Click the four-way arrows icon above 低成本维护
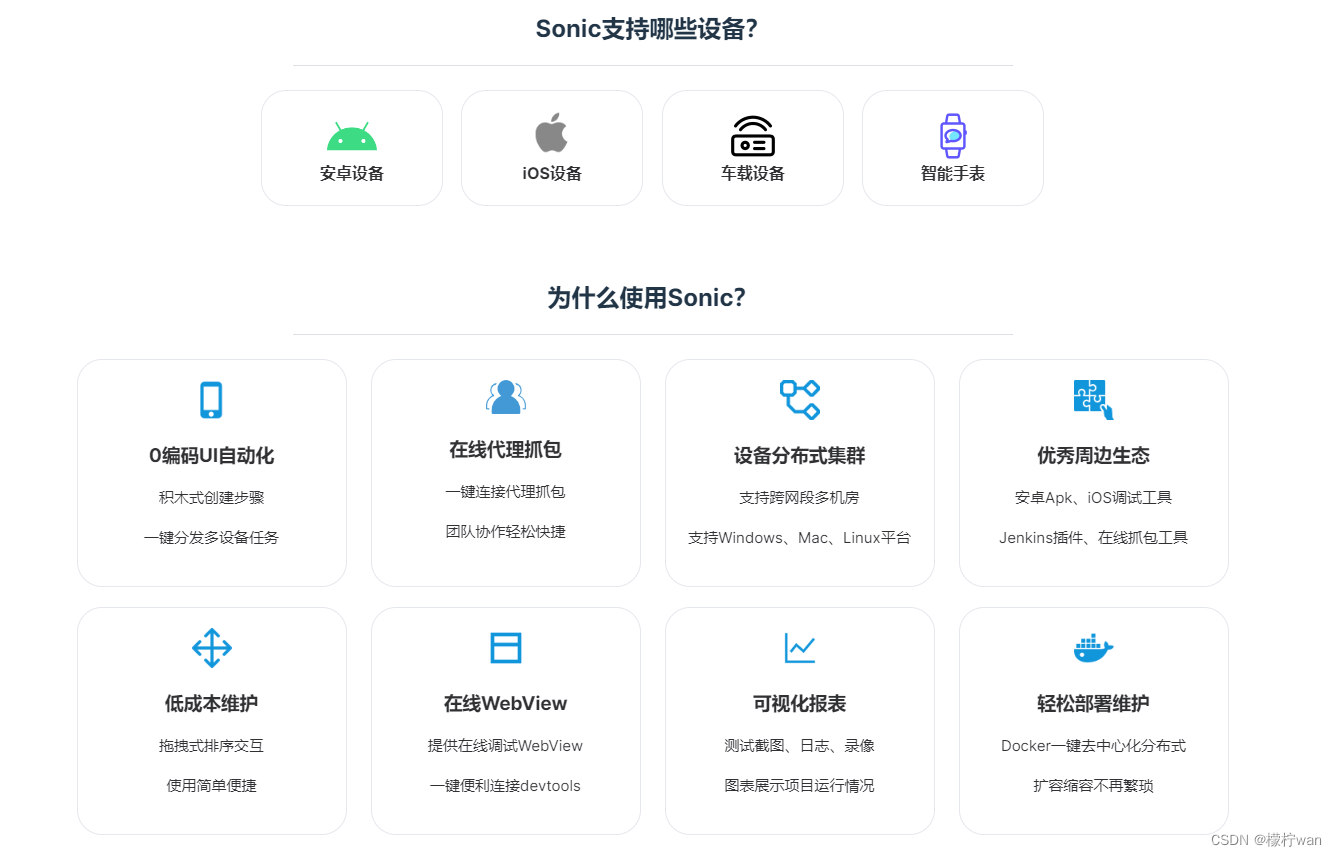1337x856 pixels. point(212,648)
